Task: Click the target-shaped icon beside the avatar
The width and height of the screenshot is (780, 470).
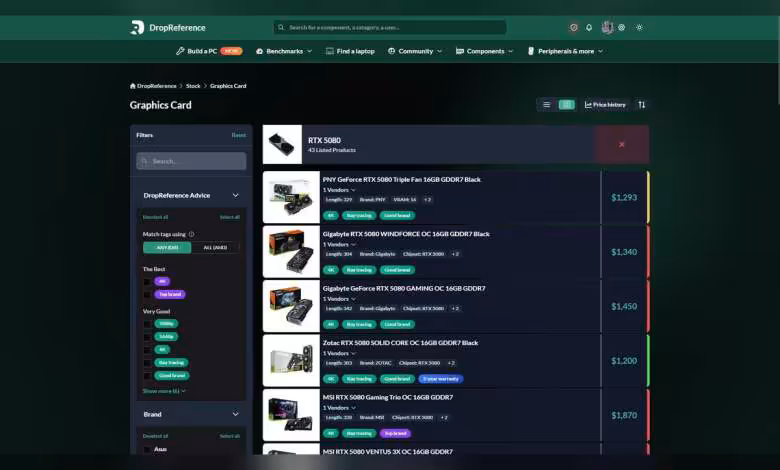Action: pos(621,27)
